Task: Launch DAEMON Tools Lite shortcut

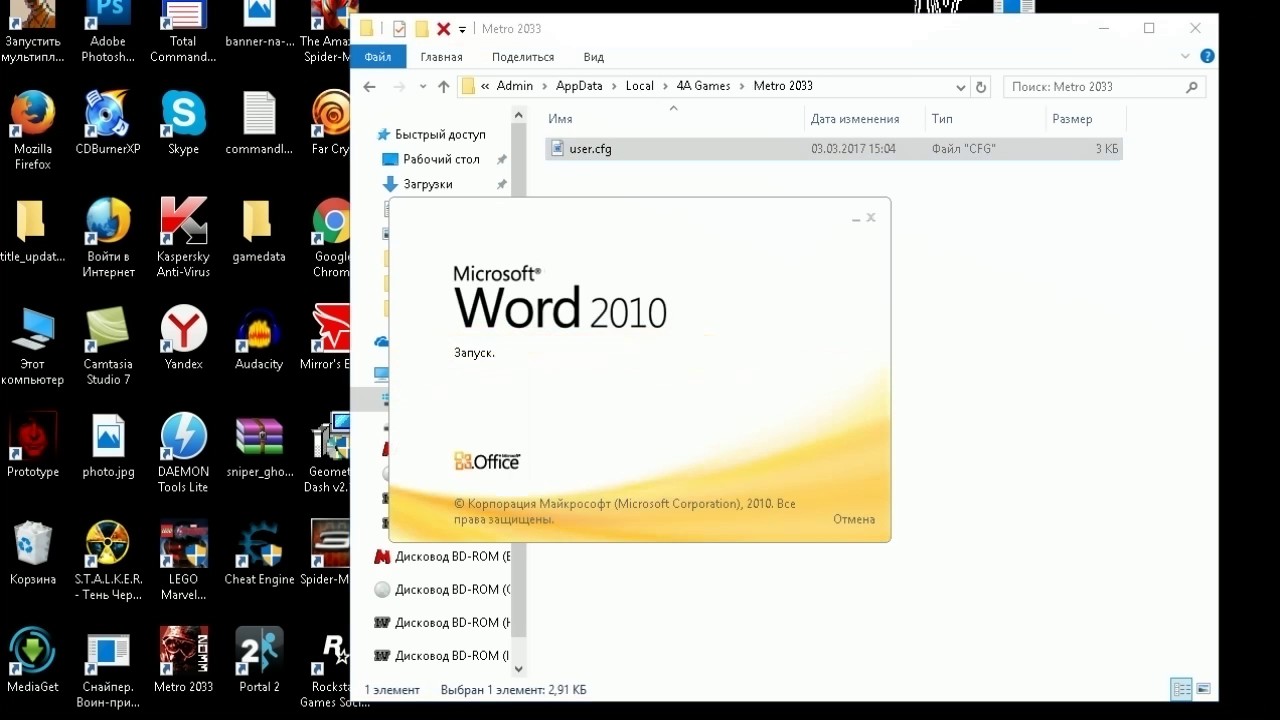Action: click(x=183, y=453)
